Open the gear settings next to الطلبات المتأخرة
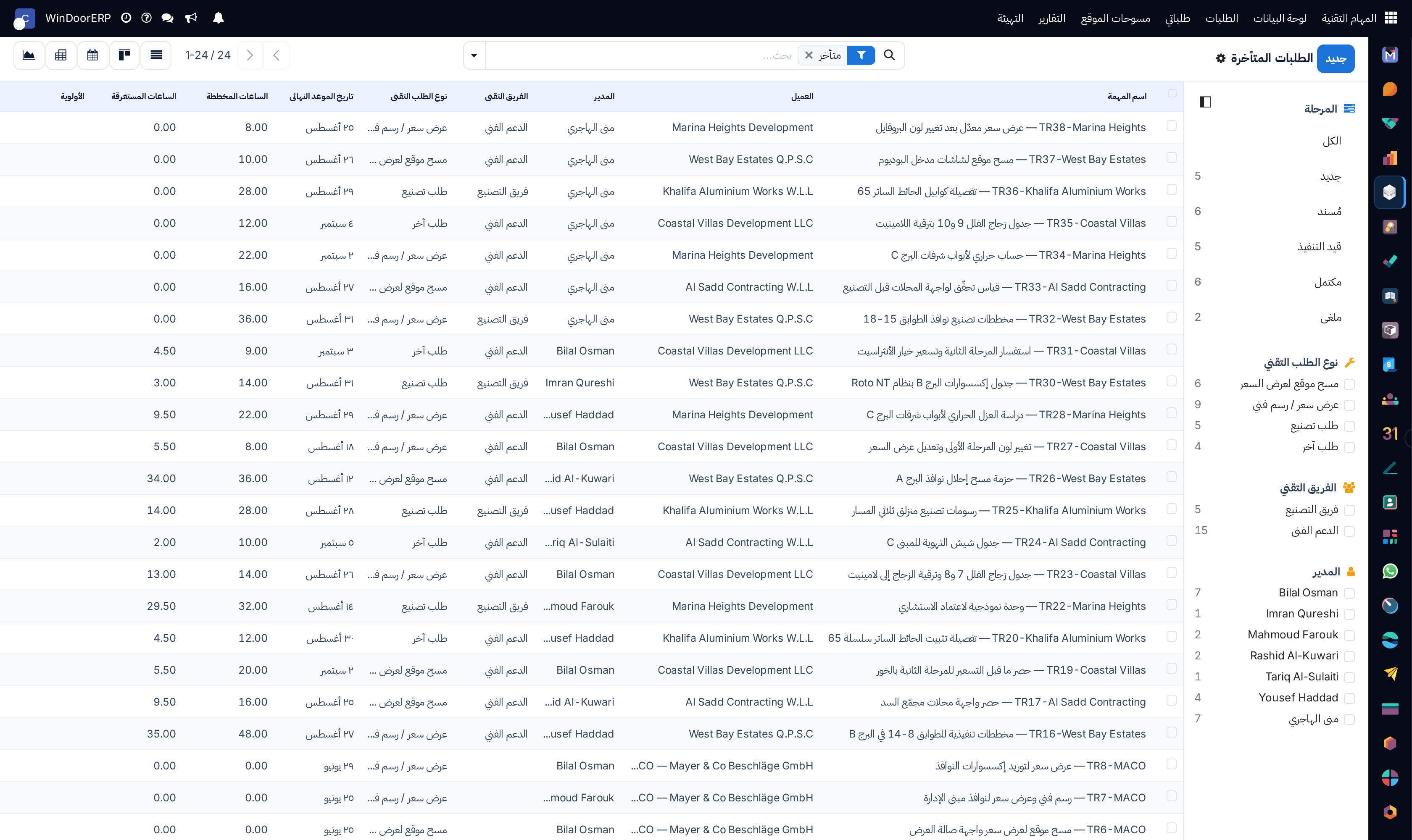 [1220, 58]
